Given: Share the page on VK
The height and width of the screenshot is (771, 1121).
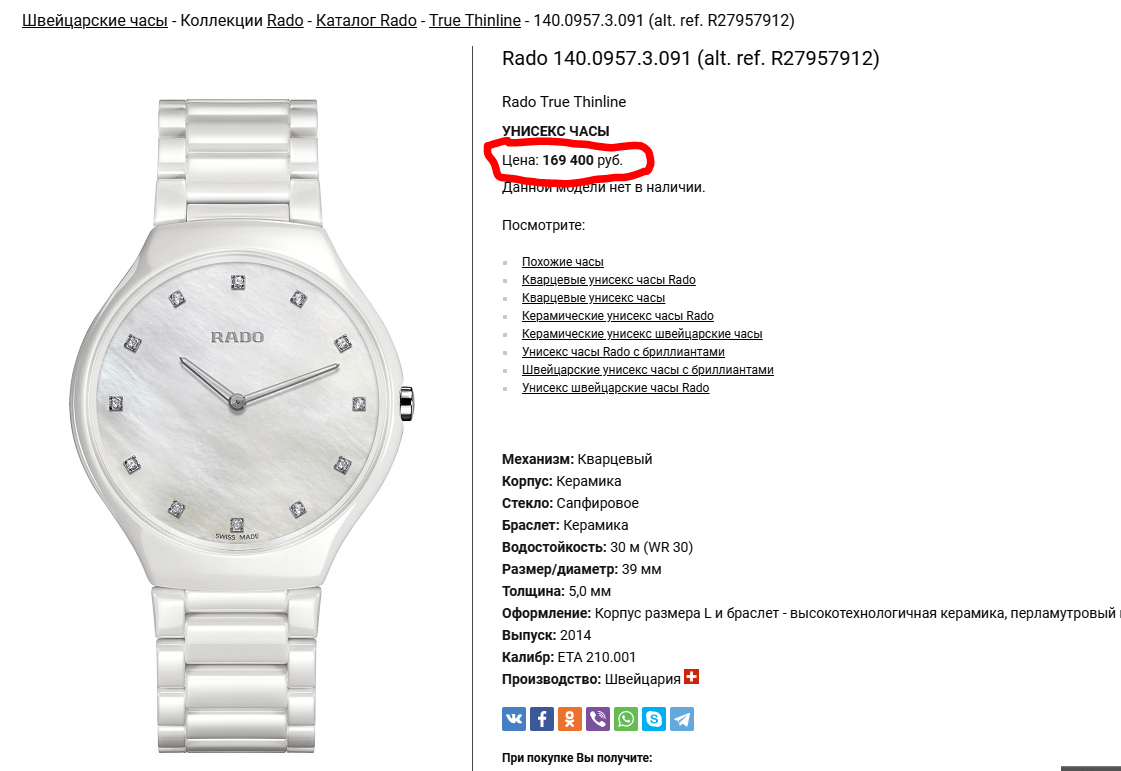Looking at the screenshot, I should pyautogui.click(x=513, y=719).
